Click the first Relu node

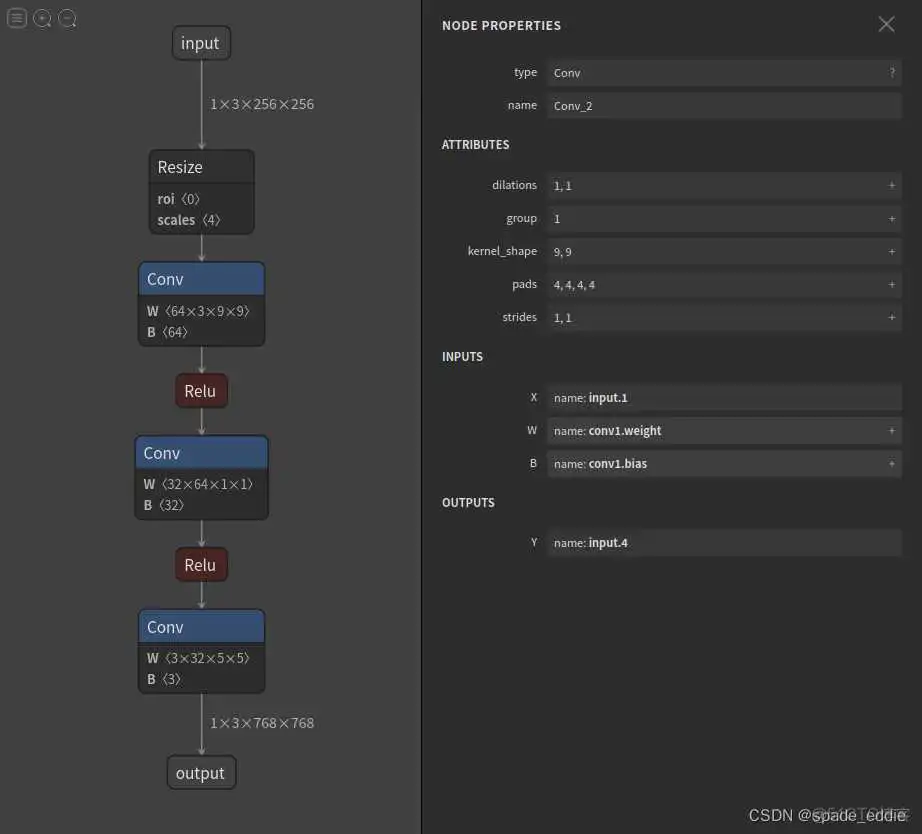point(201,391)
